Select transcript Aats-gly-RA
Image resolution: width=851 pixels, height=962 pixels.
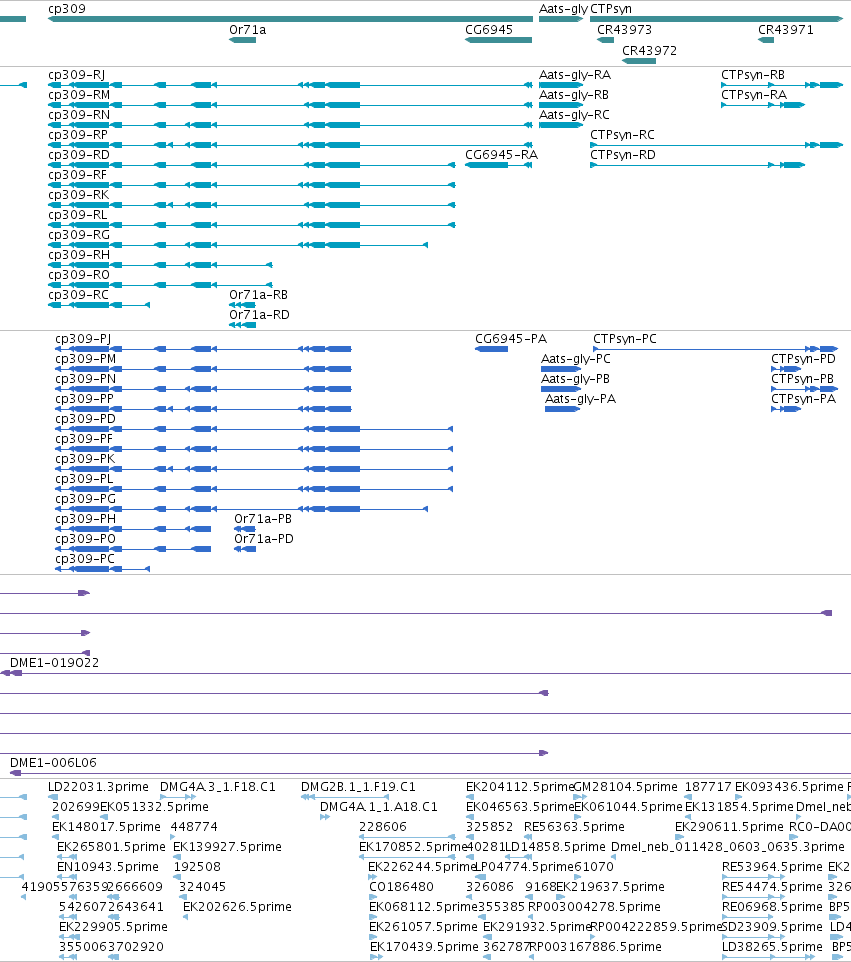pos(575,75)
